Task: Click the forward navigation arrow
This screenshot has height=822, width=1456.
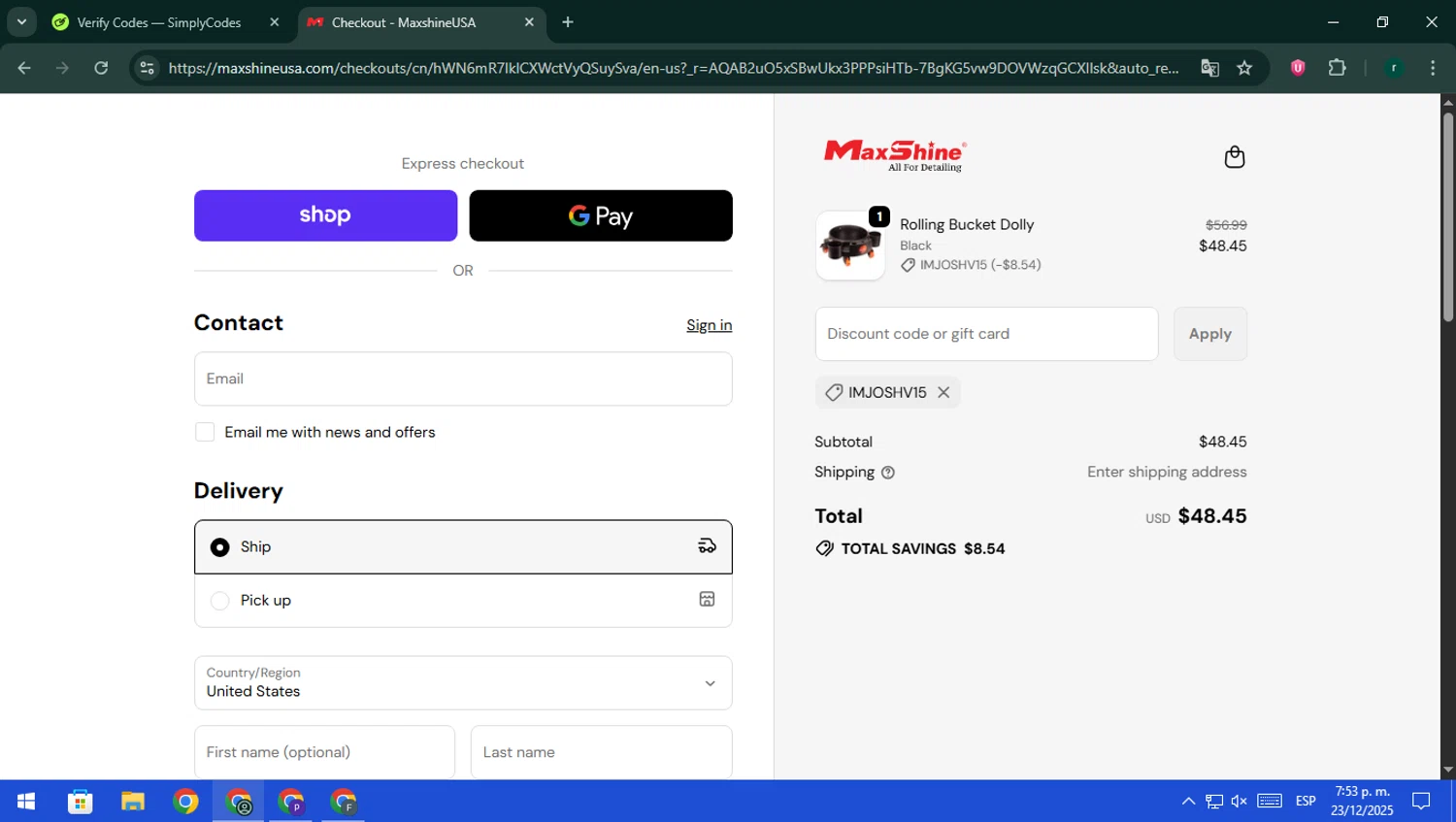Action: (x=62, y=68)
